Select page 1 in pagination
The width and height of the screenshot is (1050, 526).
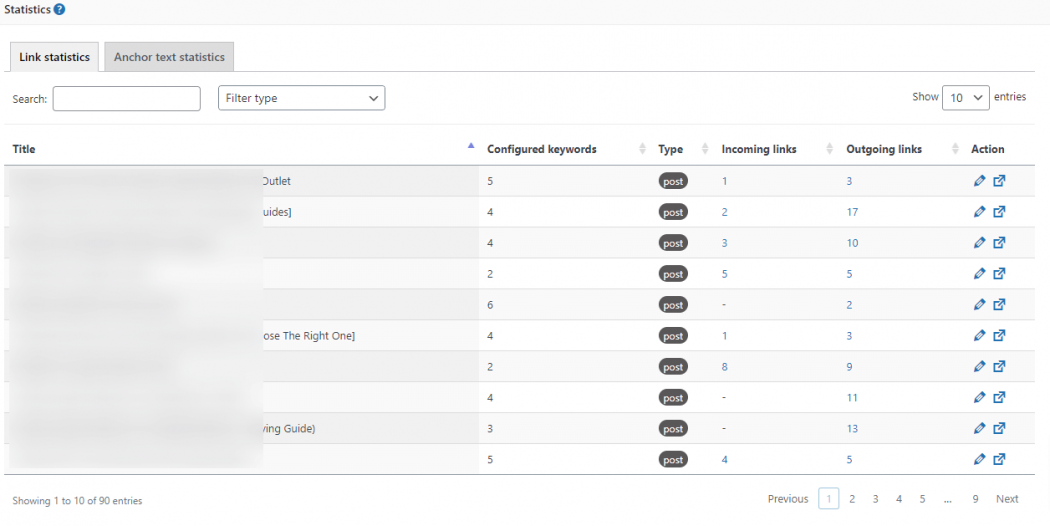pyautogui.click(x=829, y=499)
